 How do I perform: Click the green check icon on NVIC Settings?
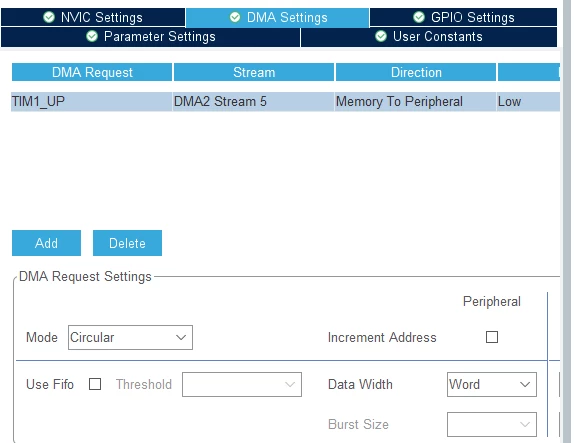click(x=49, y=17)
